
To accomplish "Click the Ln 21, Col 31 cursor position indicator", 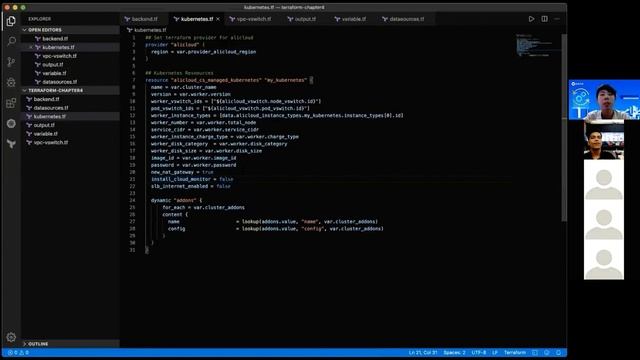I will tap(423, 353).
